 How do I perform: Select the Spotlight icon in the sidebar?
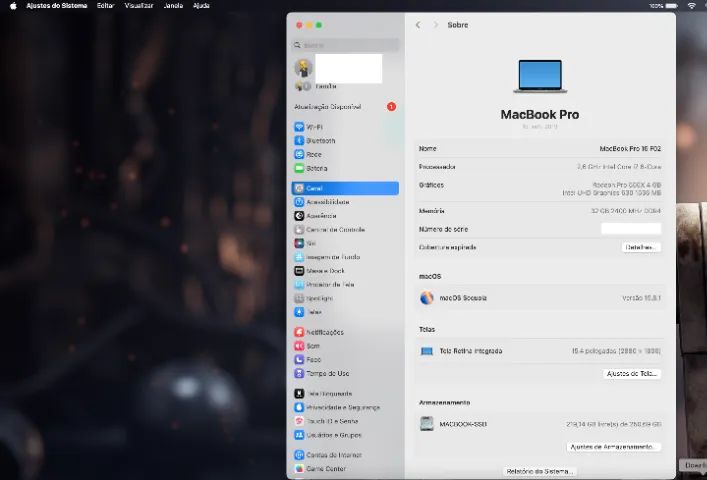[x=299, y=298]
